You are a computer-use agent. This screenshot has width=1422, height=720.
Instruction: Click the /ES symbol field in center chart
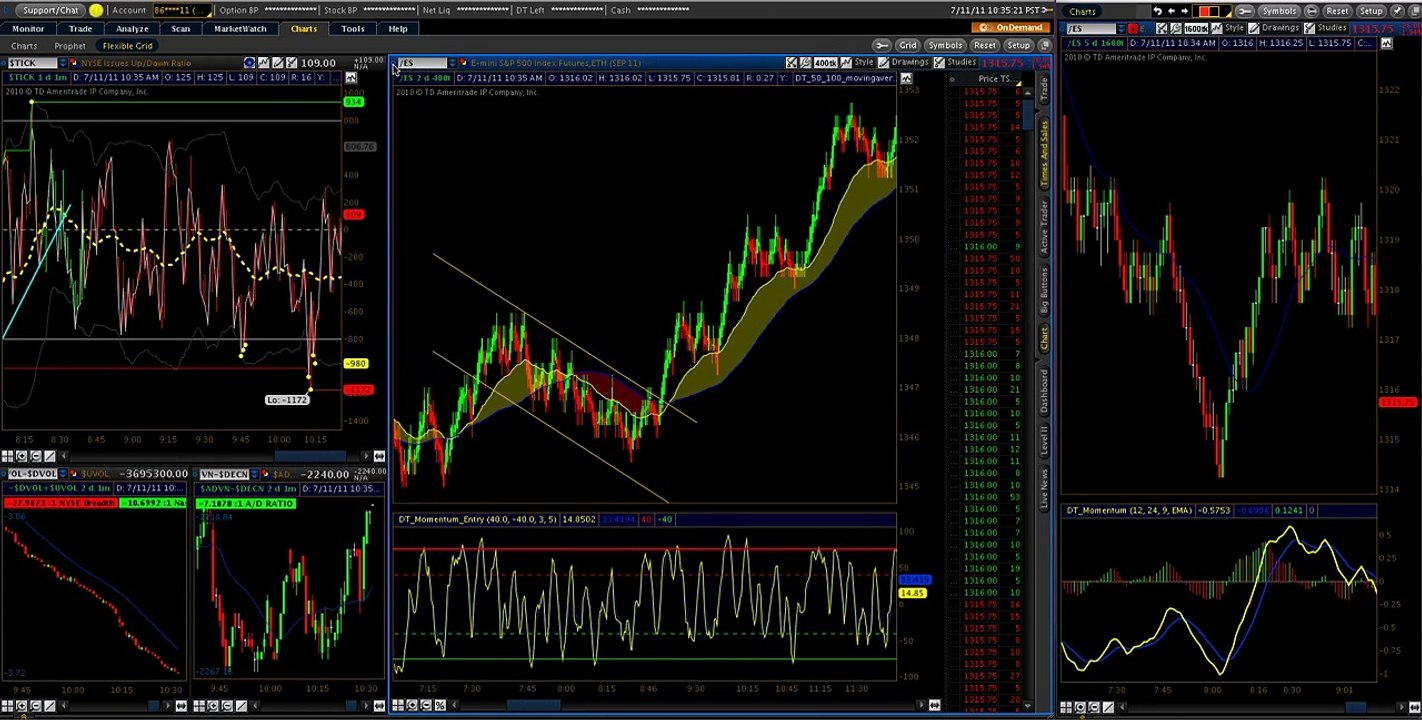422,63
